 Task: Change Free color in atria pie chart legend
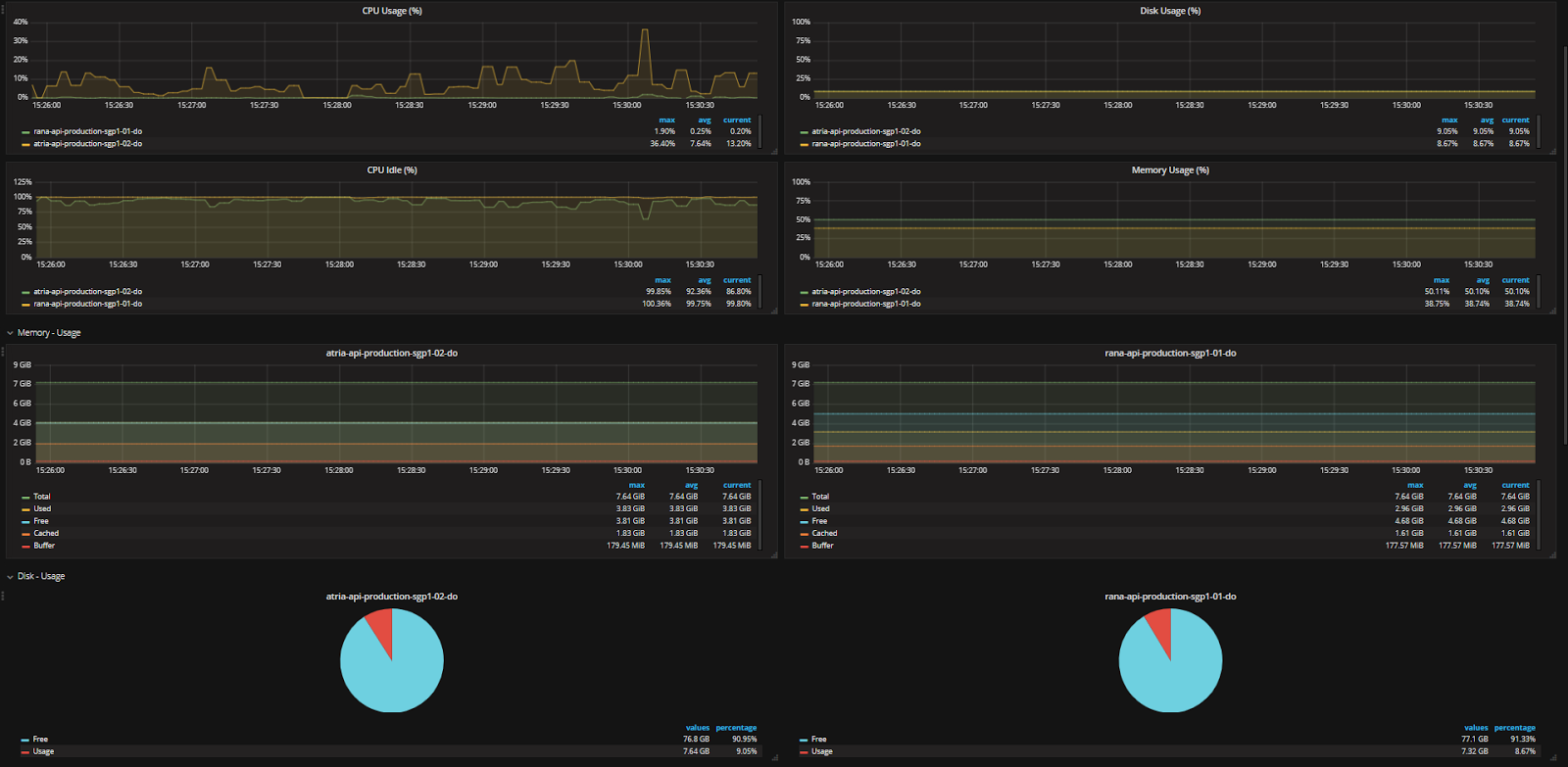[25, 741]
